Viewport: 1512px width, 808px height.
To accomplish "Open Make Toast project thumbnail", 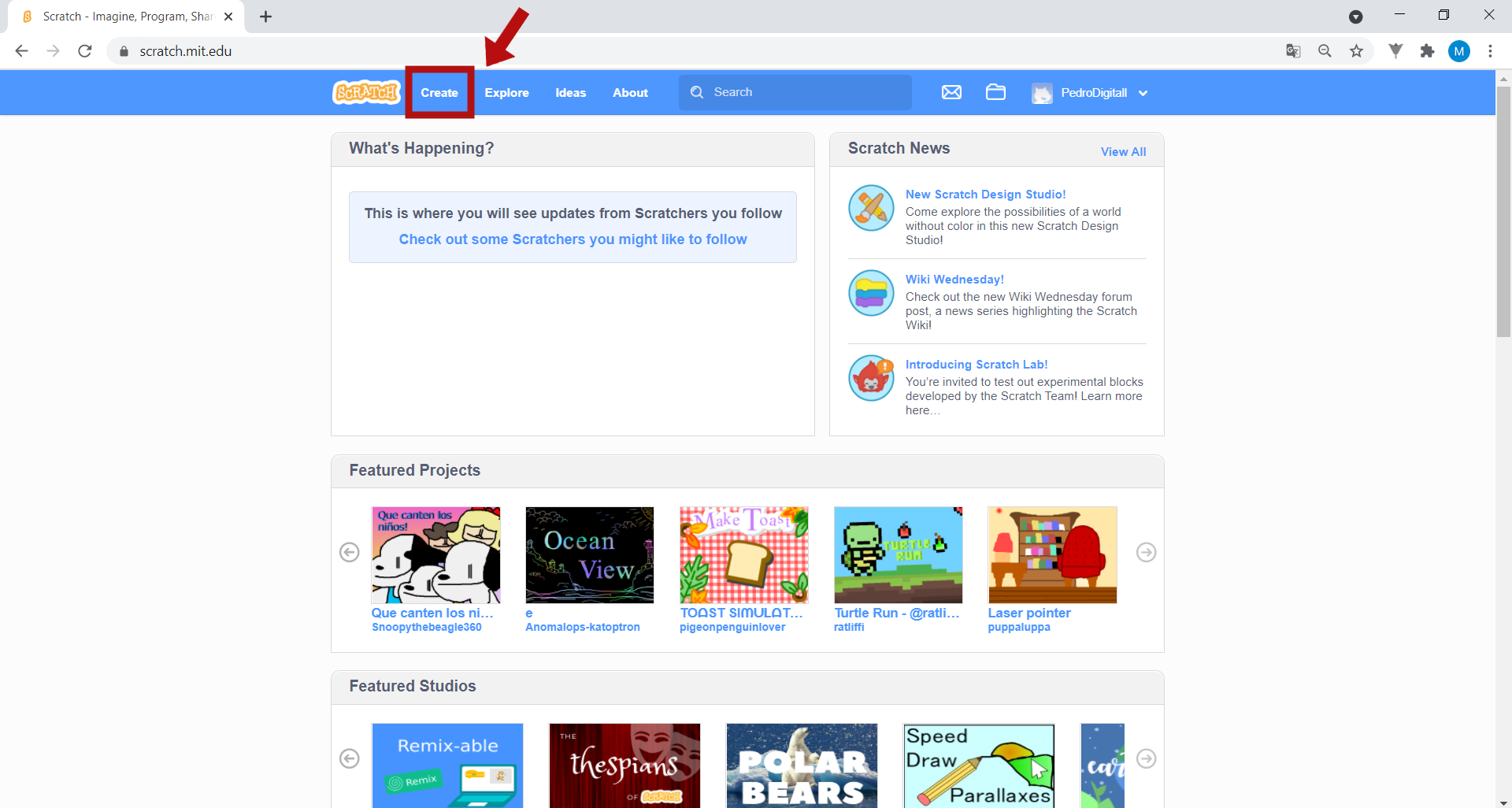I will point(743,555).
